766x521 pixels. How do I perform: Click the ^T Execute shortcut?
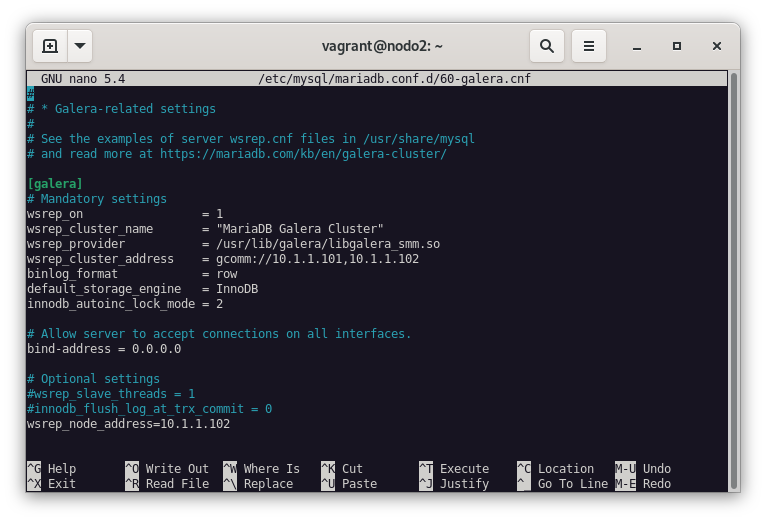[454, 469]
